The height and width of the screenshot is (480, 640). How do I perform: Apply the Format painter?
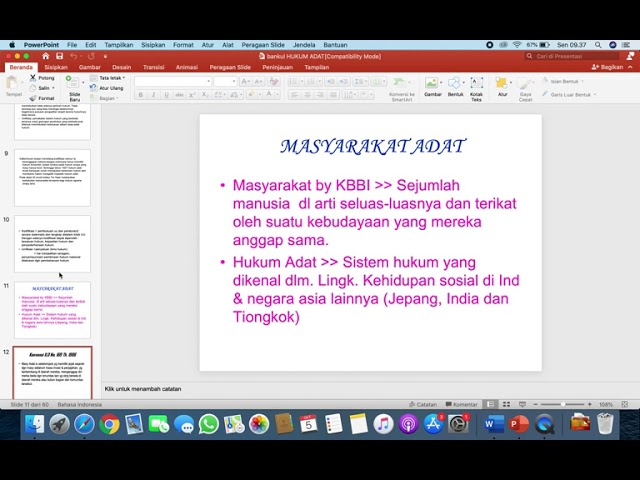pos(42,98)
